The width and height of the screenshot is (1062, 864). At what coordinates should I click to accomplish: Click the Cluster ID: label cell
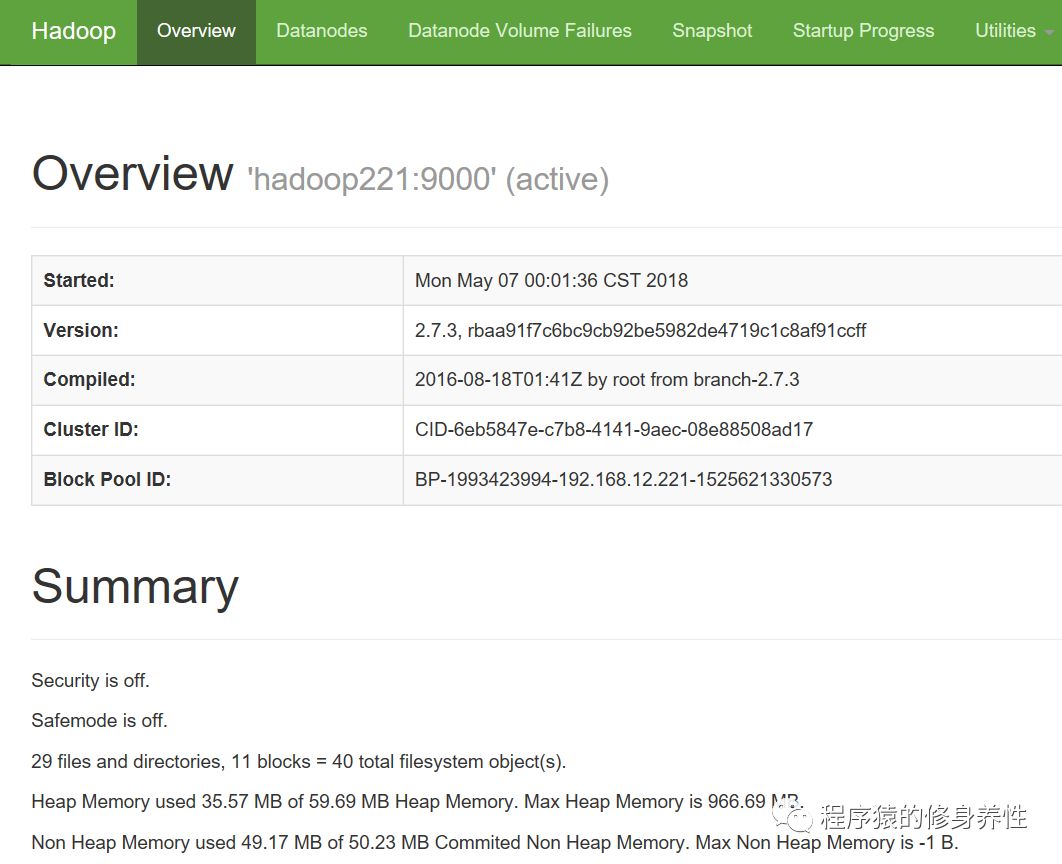click(217, 430)
